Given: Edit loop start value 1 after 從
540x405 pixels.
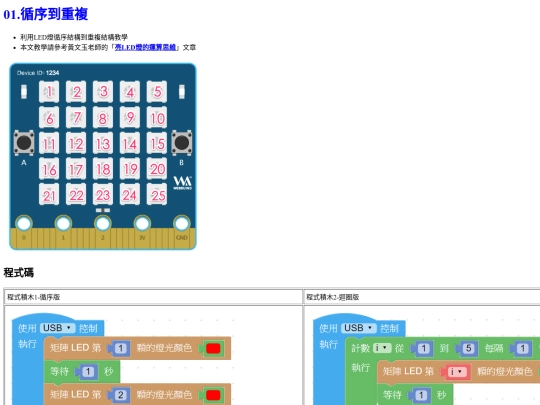Looking at the screenshot, I should pyautogui.click(x=423, y=349).
